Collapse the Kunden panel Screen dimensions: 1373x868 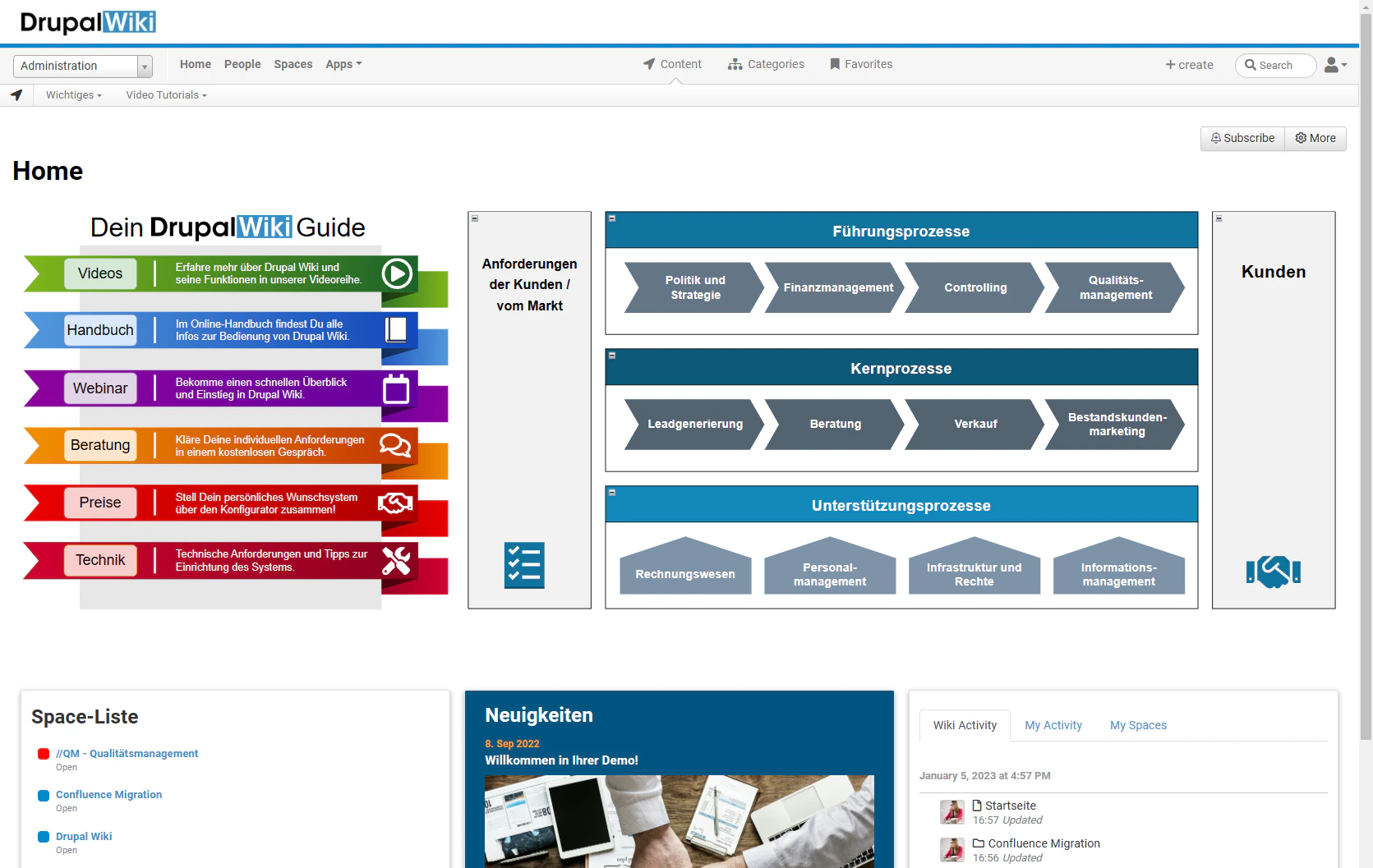pyautogui.click(x=1219, y=218)
